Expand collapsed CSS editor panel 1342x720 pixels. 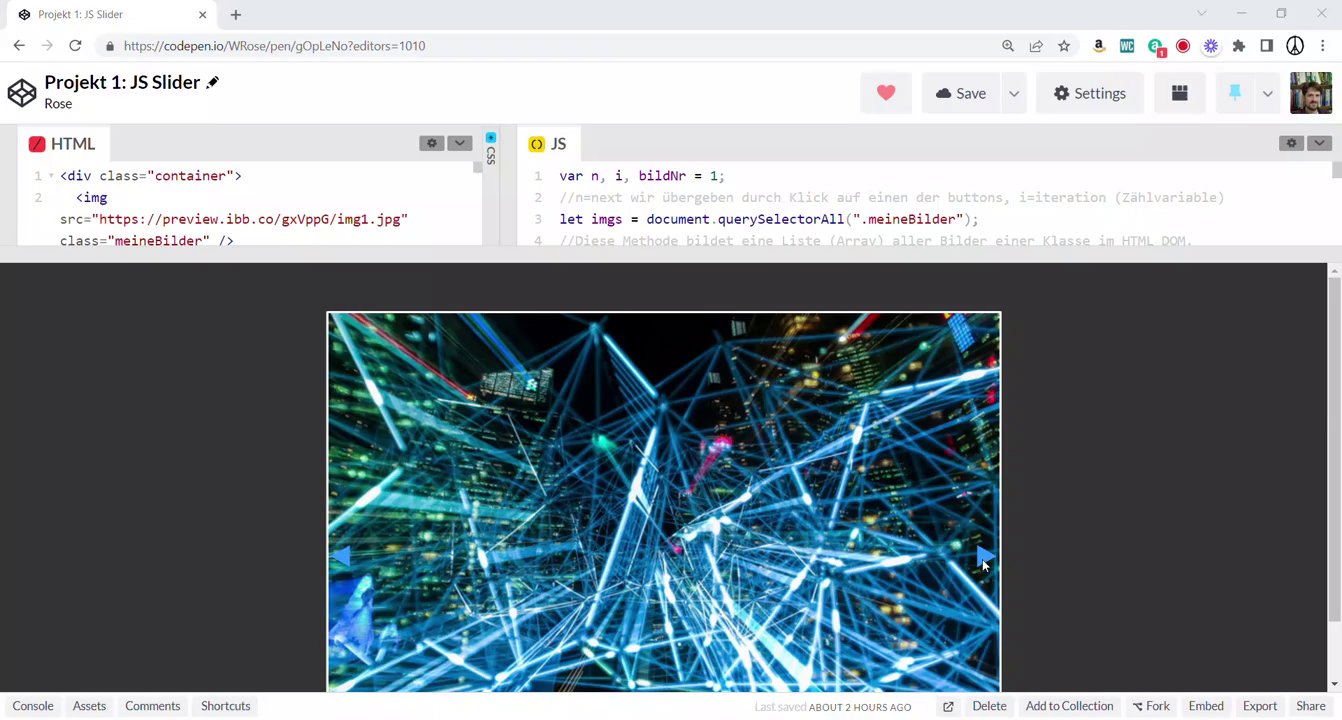coord(491,150)
